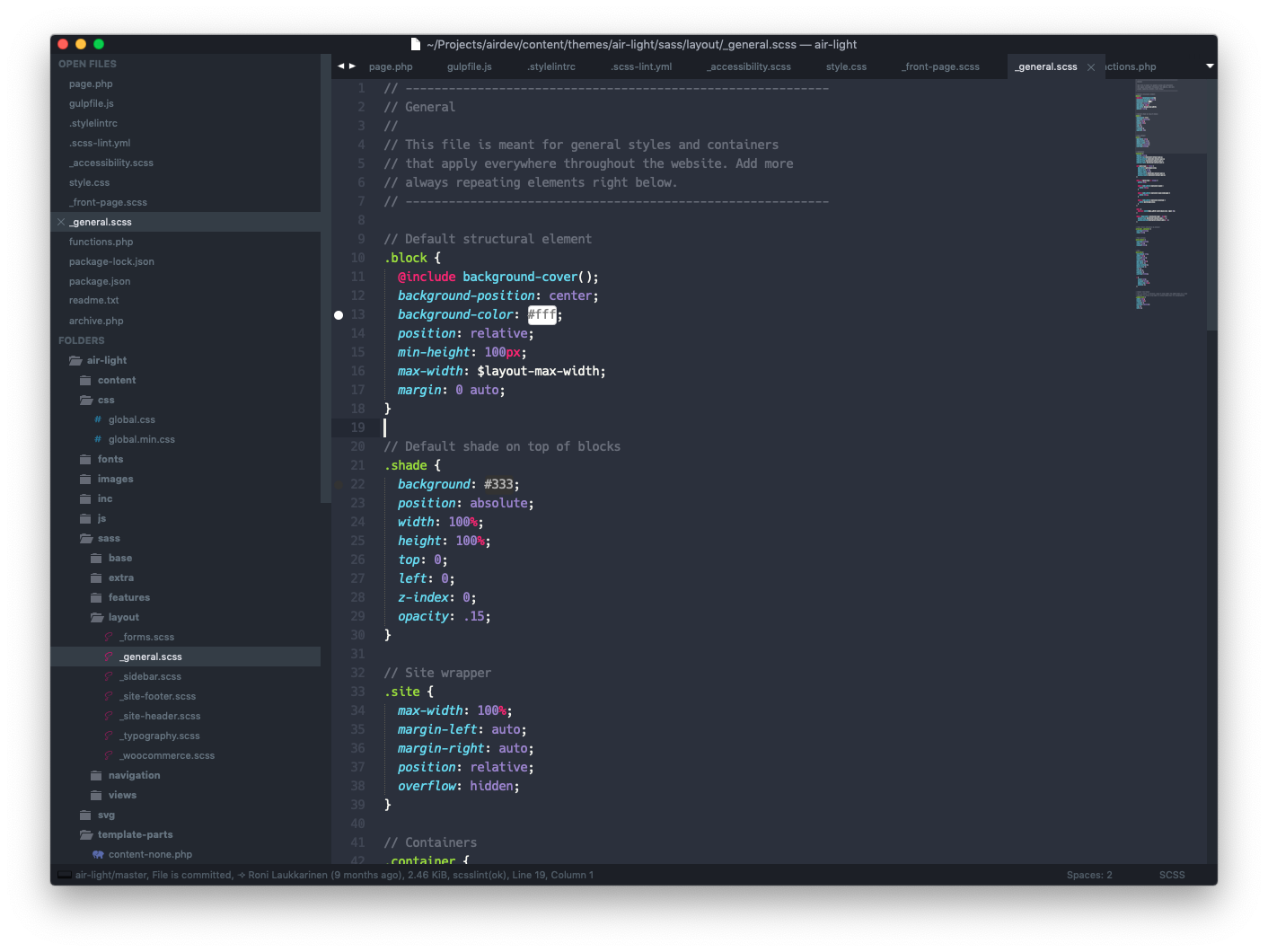Click the 'scsslint(ok)' status entry
This screenshot has height=952, width=1268.
[x=480, y=875]
